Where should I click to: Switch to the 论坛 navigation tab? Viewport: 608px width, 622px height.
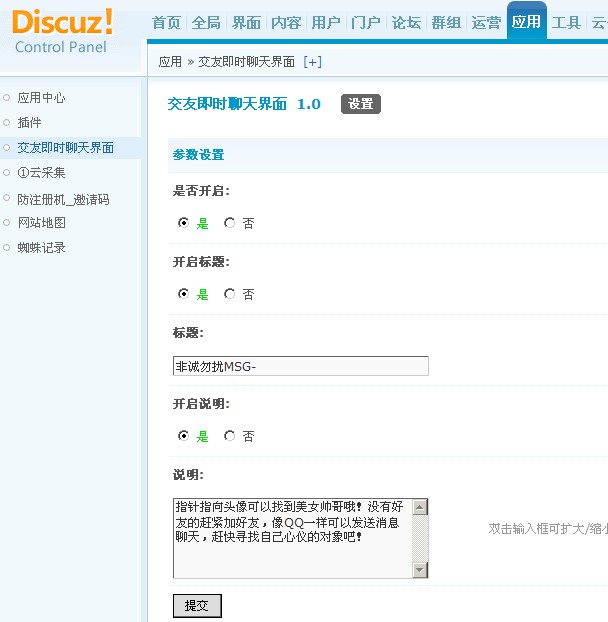406,23
